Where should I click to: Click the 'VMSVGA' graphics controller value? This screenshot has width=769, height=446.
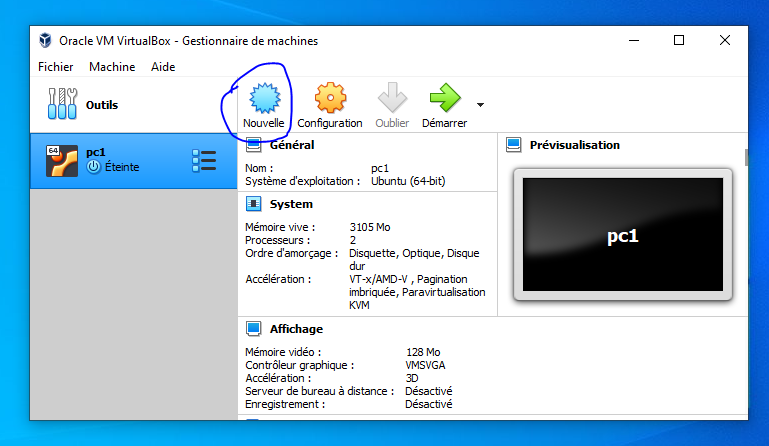coord(425,366)
